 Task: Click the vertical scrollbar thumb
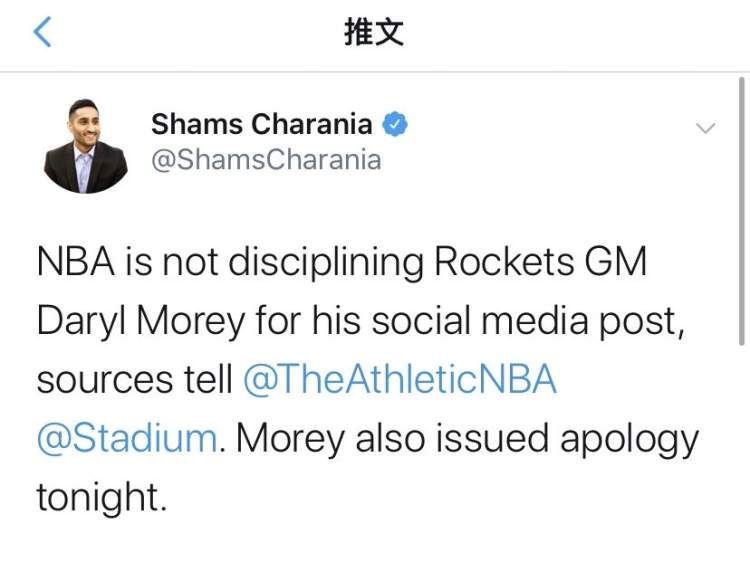tap(741, 210)
